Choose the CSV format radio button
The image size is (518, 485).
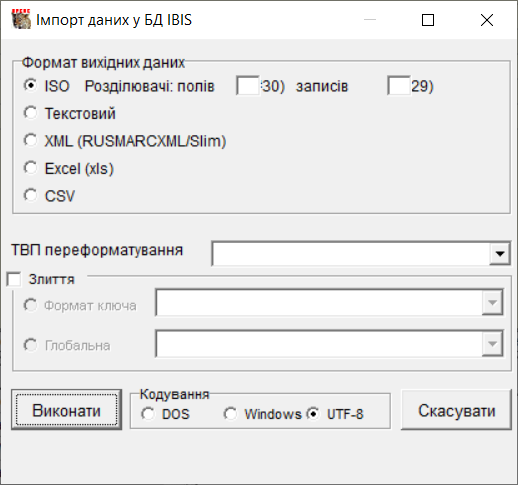[31, 195]
